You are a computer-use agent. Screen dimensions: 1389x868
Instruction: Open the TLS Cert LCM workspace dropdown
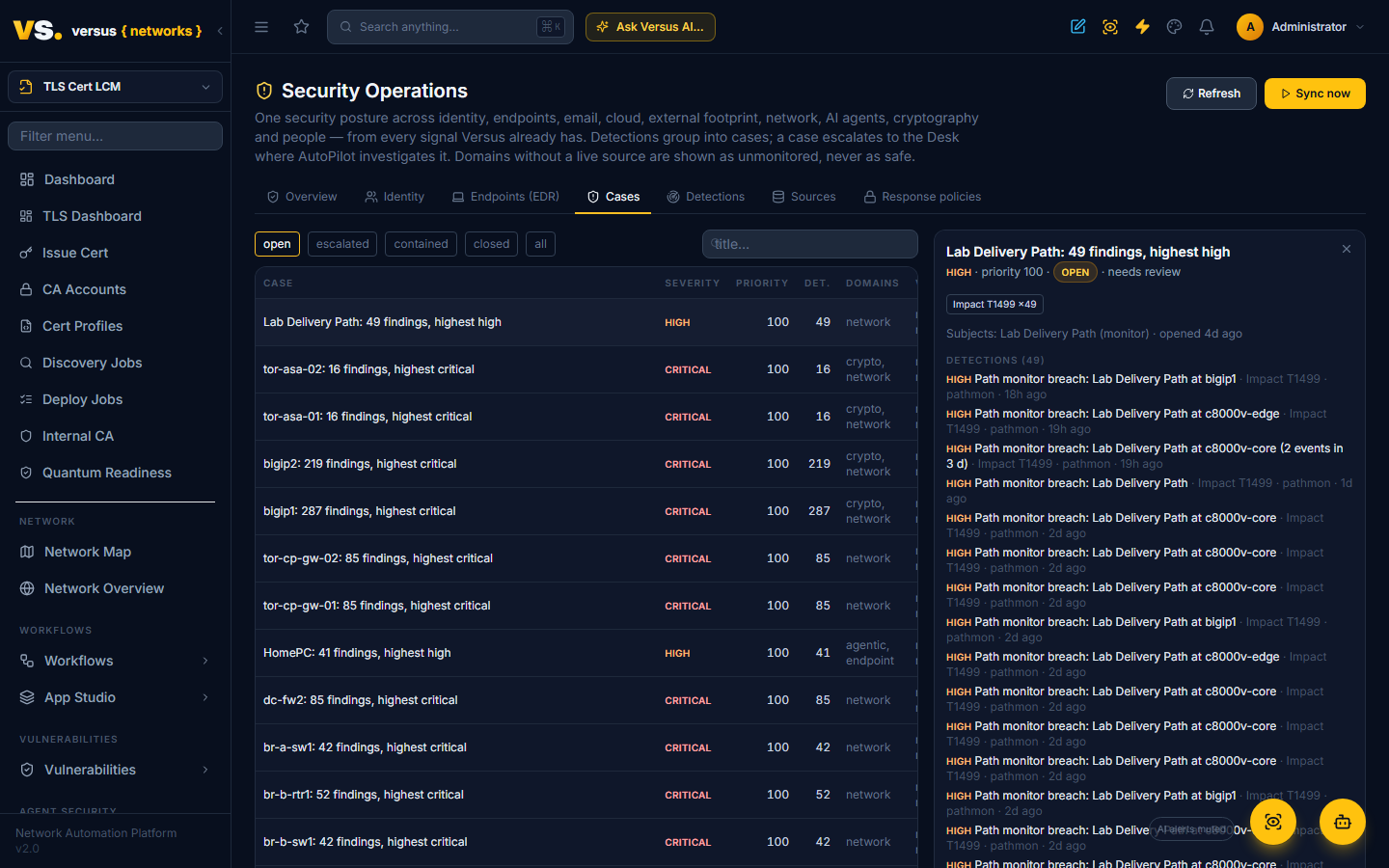[116, 87]
